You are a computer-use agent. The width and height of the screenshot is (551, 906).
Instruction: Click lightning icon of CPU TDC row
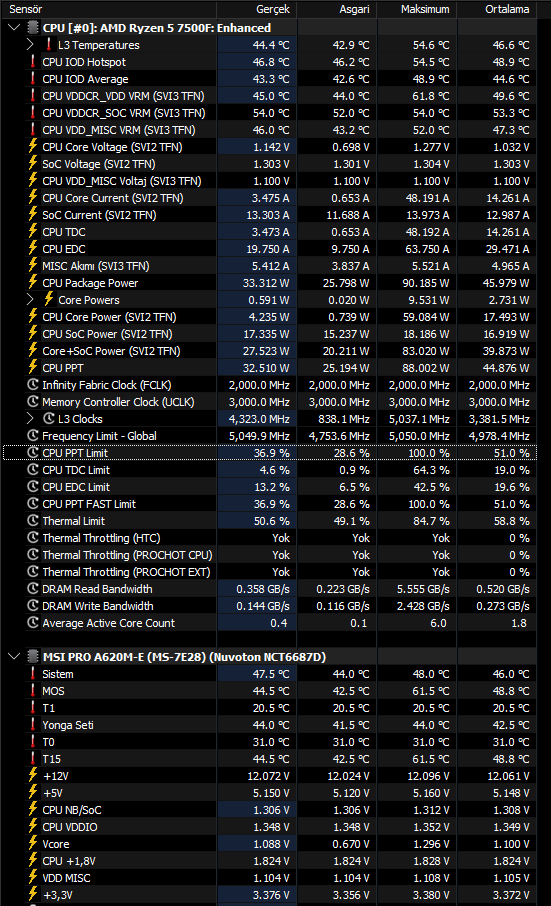point(33,231)
